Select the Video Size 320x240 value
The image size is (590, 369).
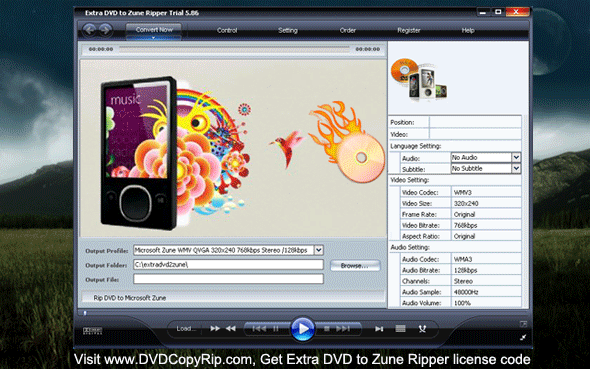click(486, 203)
